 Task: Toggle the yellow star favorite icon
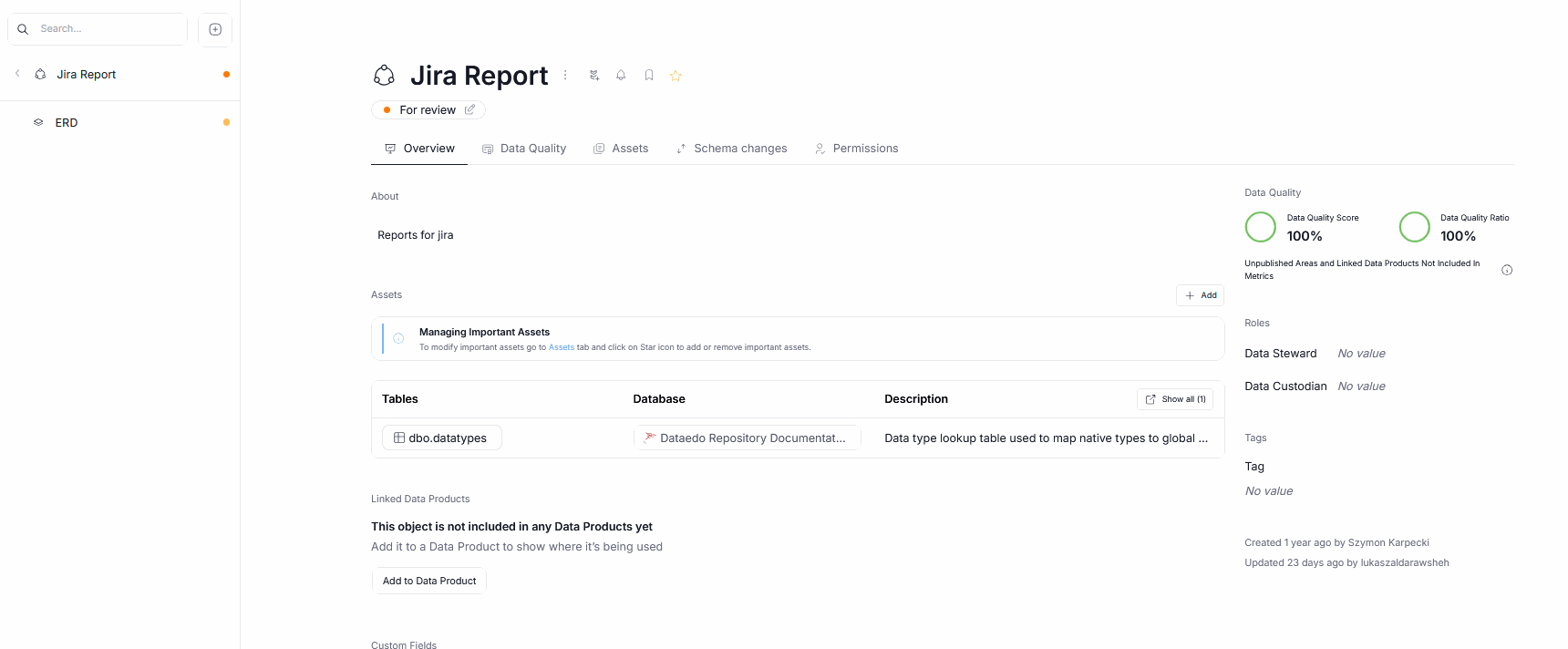(x=676, y=76)
